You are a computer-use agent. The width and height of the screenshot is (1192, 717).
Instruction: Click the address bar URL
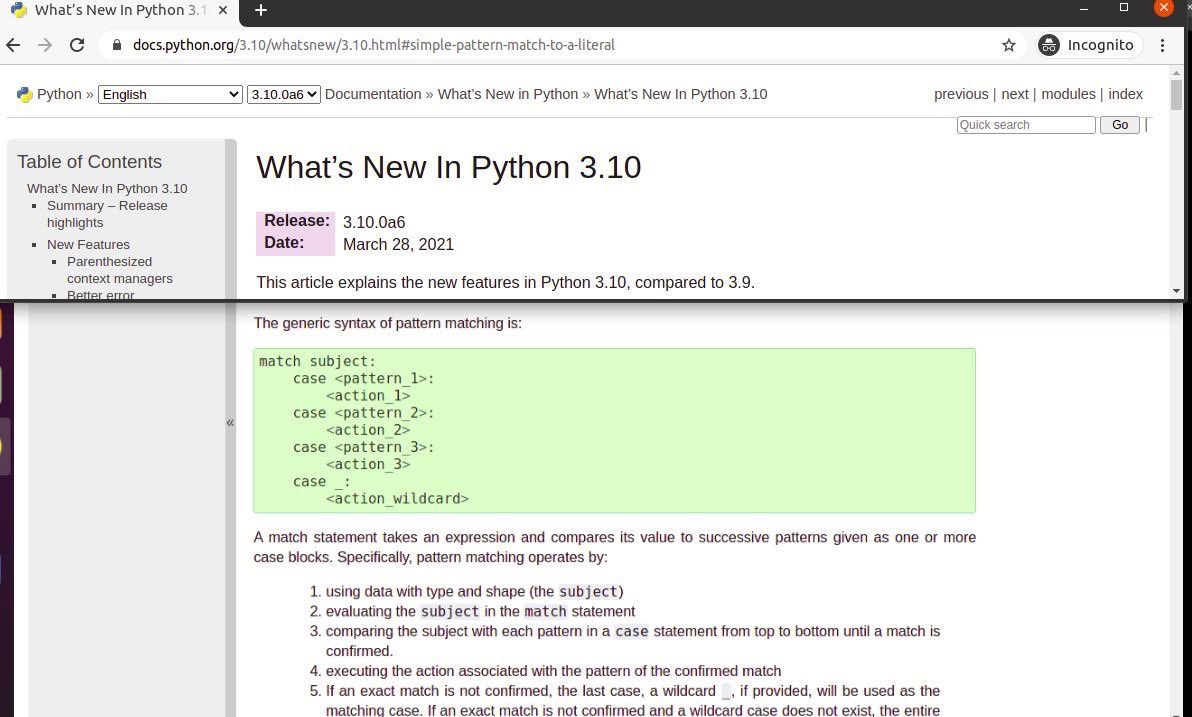[373, 45]
